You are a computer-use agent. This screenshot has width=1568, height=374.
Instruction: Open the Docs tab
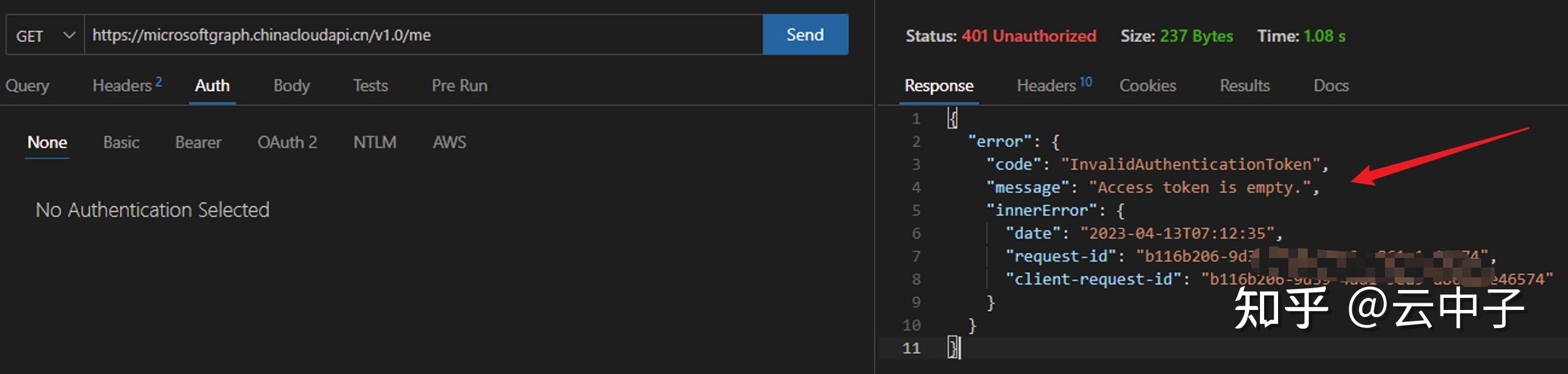pyautogui.click(x=1331, y=86)
